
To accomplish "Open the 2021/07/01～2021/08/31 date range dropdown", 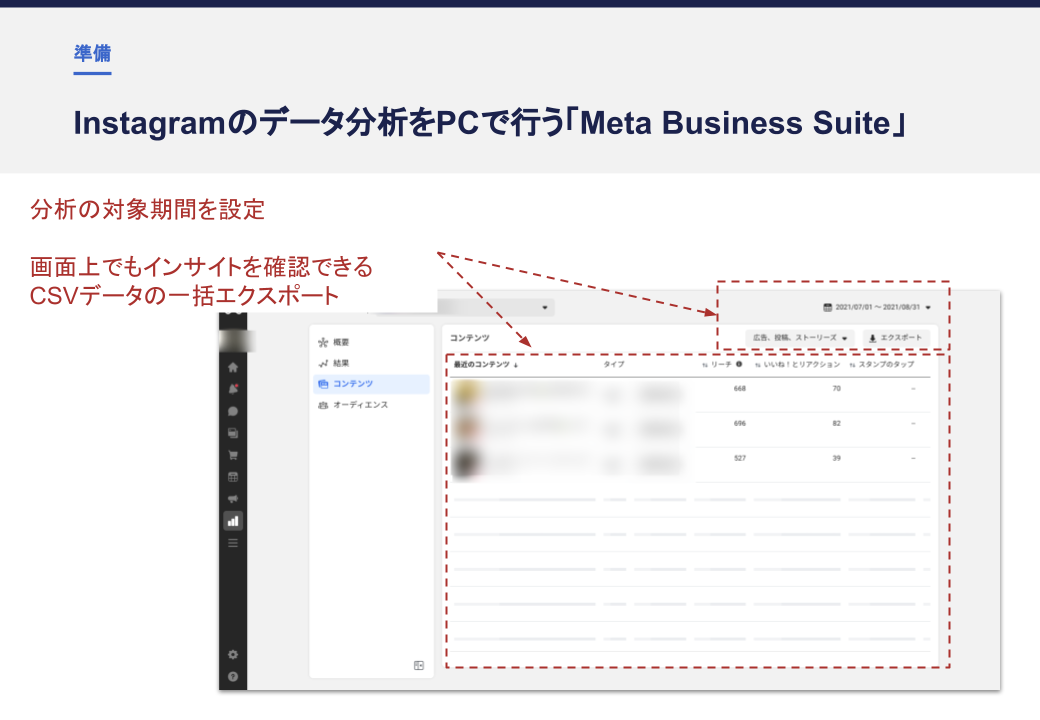I will coord(877,307).
